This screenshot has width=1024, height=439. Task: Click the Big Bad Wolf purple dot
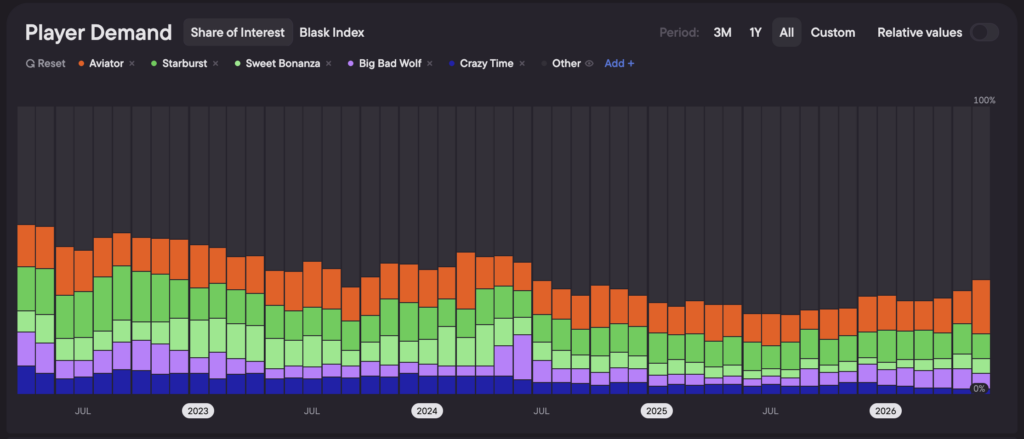click(351, 63)
